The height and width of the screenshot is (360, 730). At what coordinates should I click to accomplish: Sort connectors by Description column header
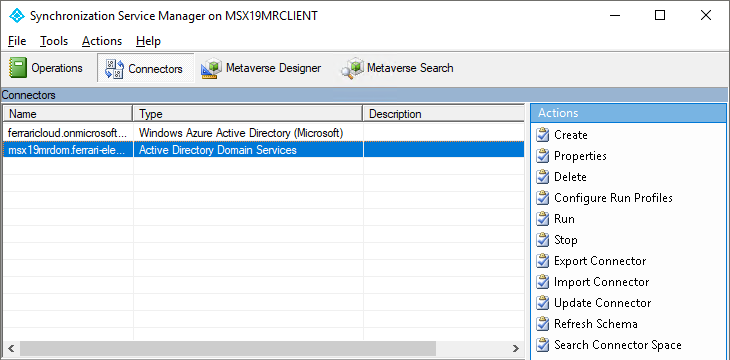tap(443, 114)
